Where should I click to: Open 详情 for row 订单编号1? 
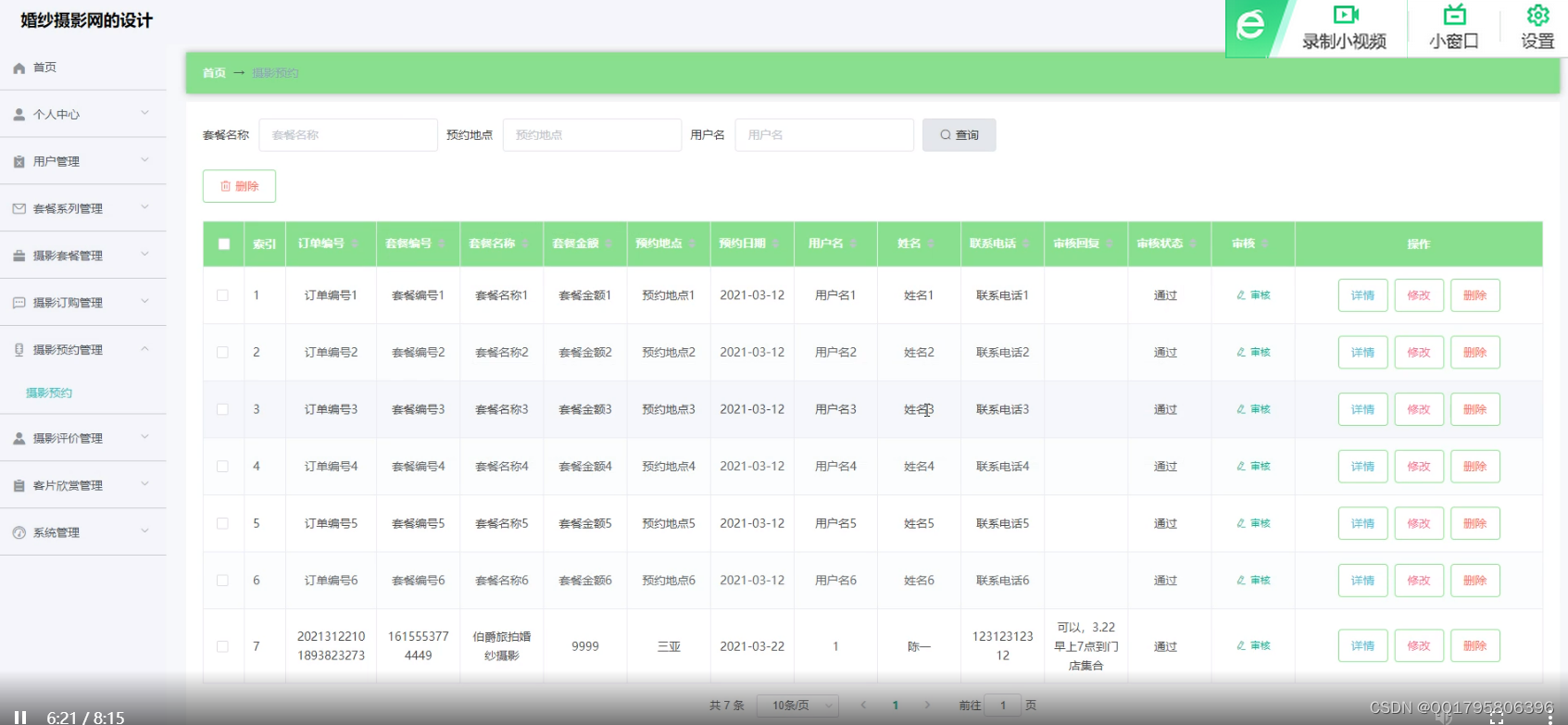click(x=1362, y=295)
